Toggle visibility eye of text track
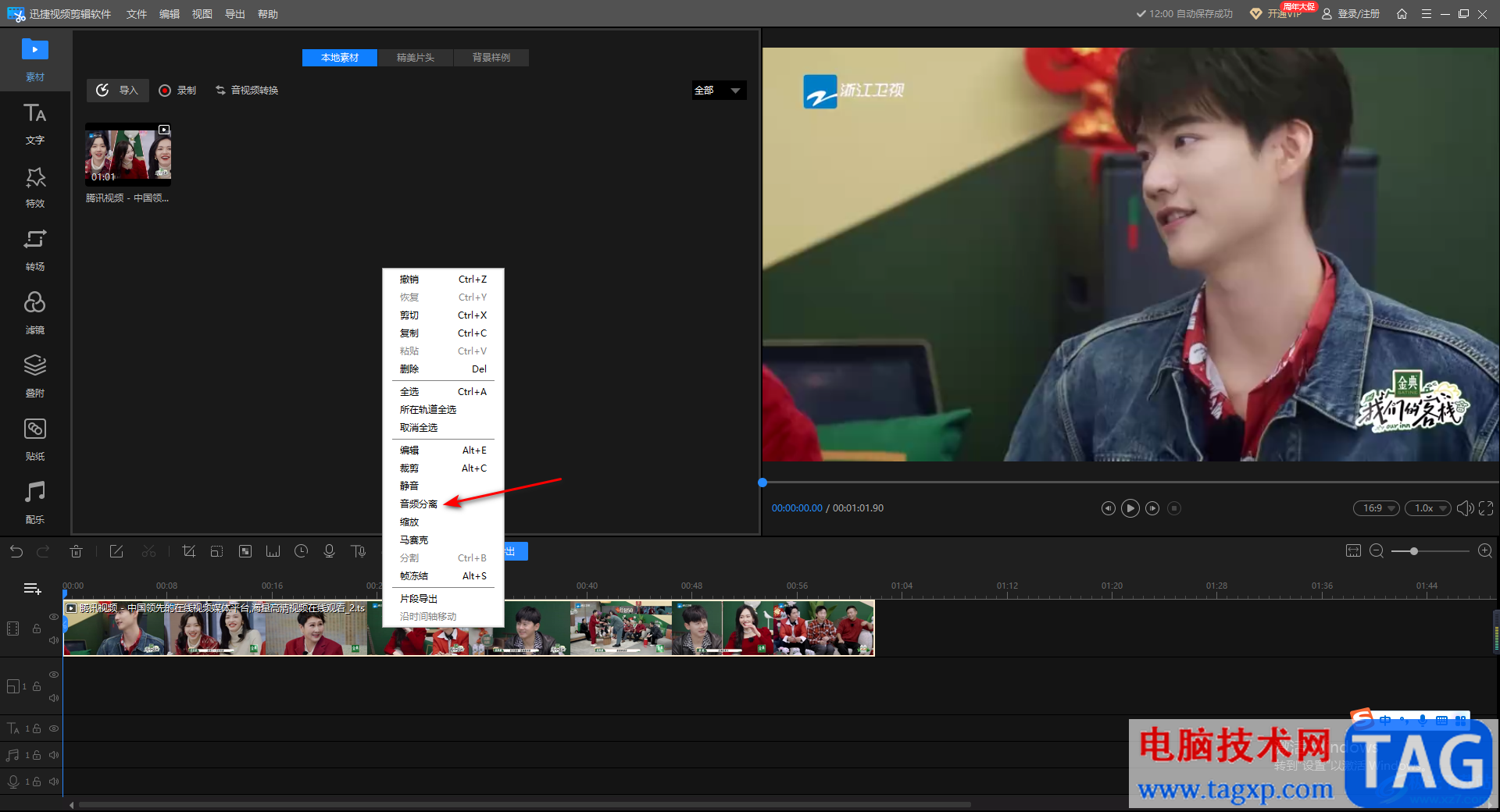1500x812 pixels. pos(54,728)
